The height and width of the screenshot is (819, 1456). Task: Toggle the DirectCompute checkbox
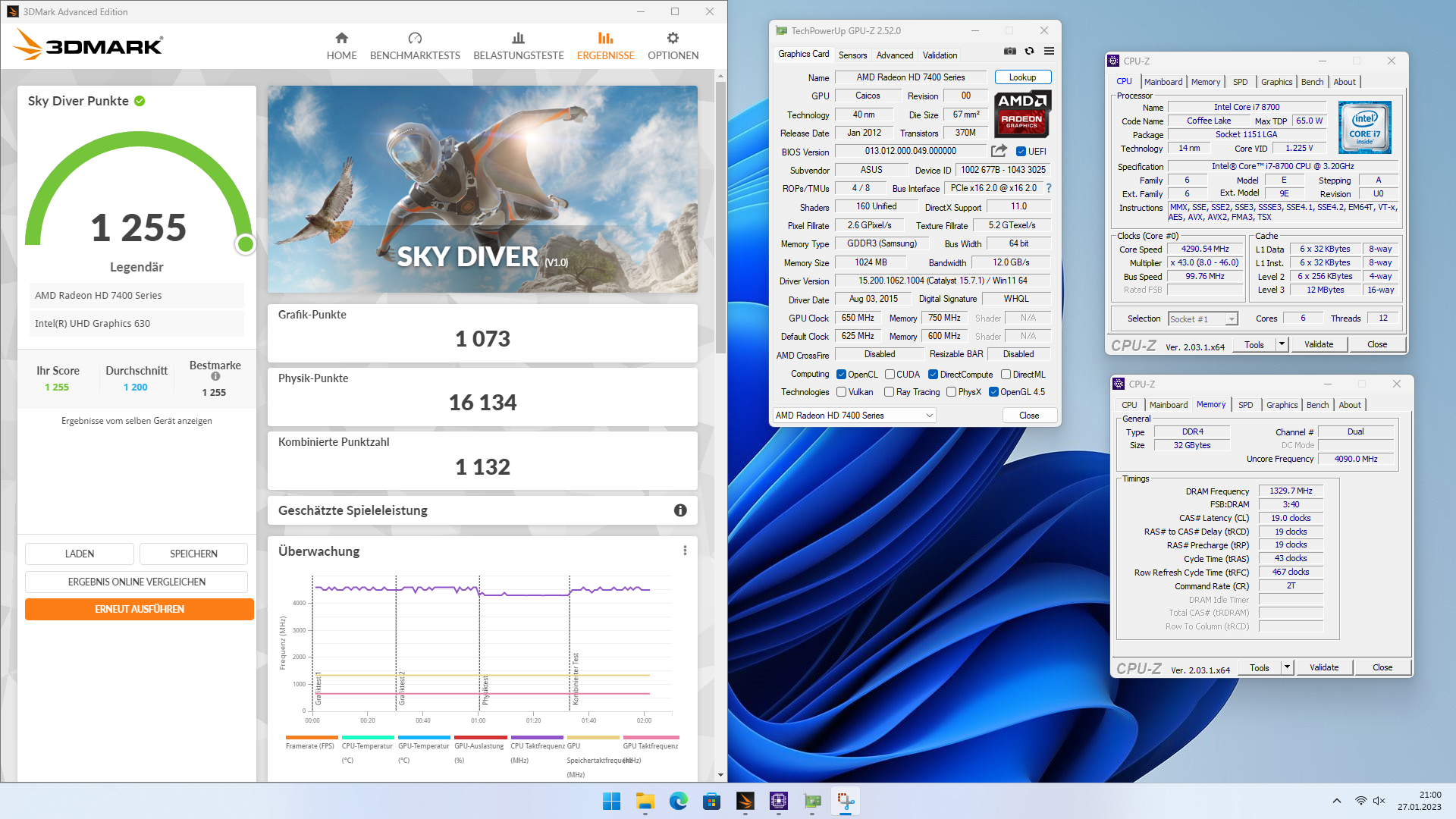click(x=934, y=375)
